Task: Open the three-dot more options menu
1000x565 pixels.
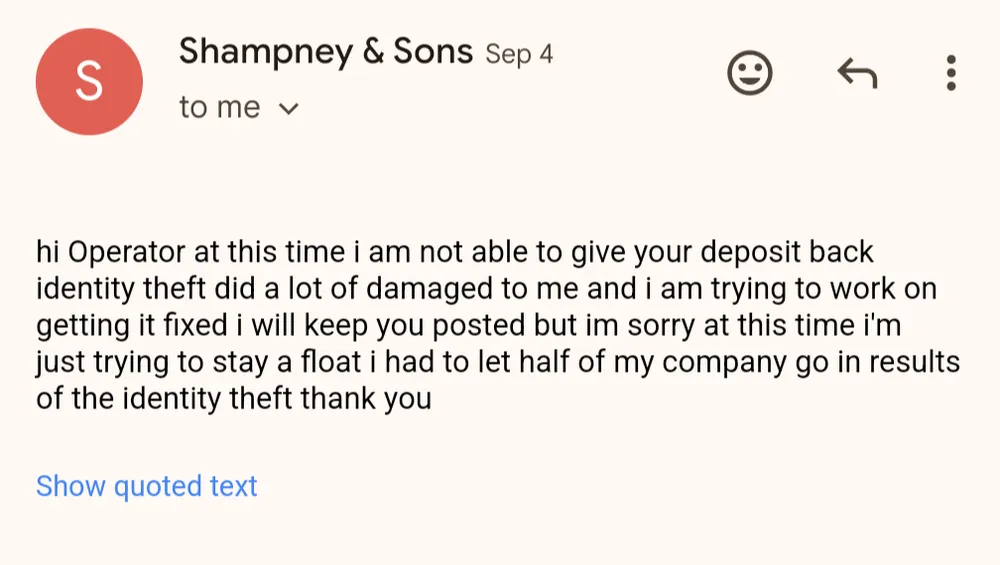Action: pos(950,73)
